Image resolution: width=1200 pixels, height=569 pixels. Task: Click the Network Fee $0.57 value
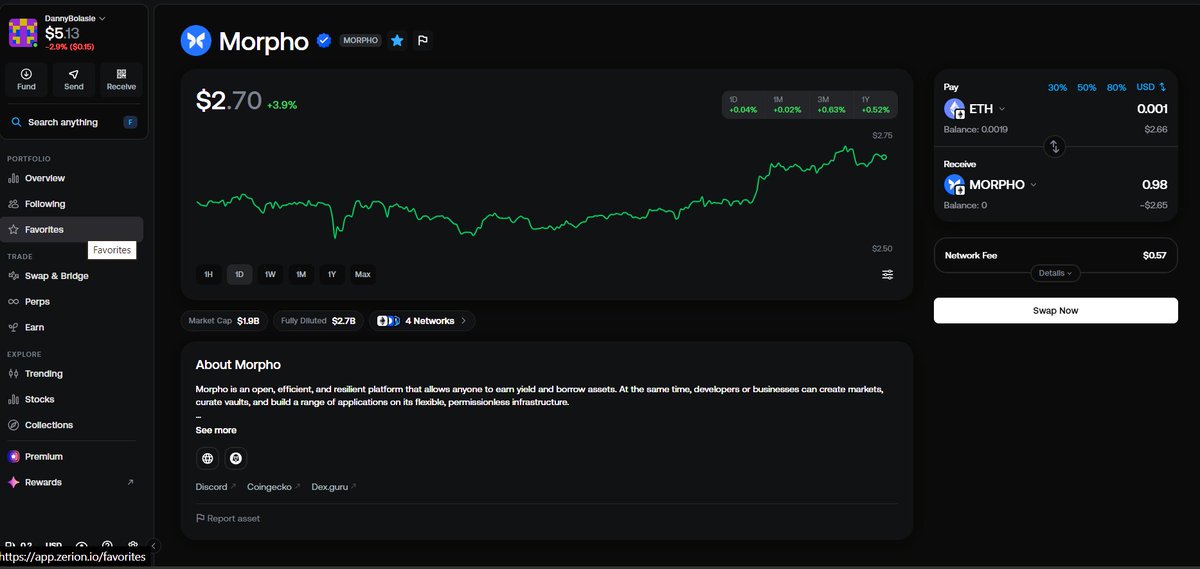1154,256
